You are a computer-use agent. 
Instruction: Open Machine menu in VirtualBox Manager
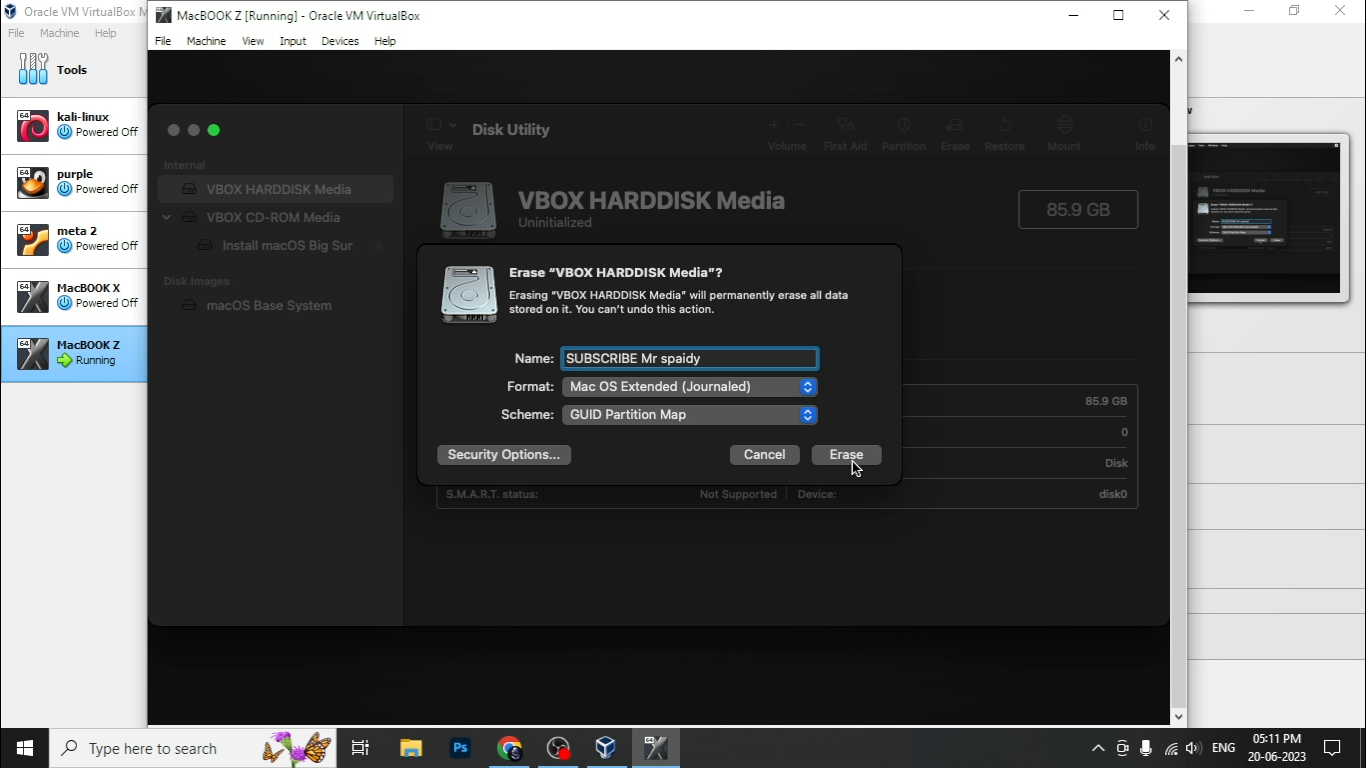click(x=59, y=33)
